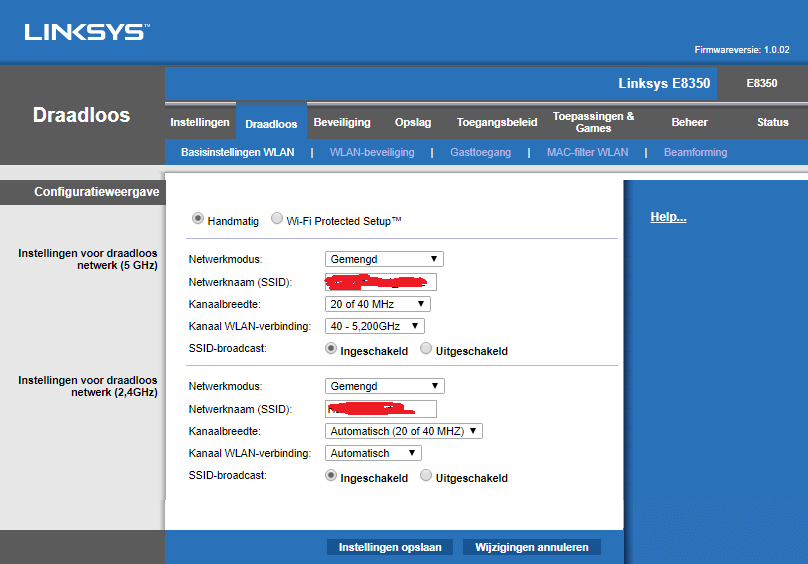This screenshot has width=808, height=564.
Task: Click the E8350 model label
Action: coord(762,83)
